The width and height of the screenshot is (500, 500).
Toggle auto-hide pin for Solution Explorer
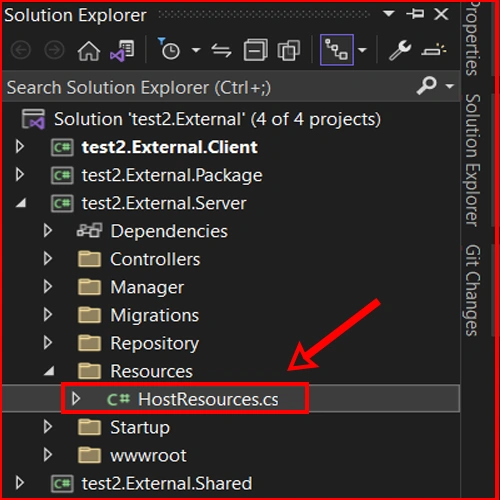[415, 14]
